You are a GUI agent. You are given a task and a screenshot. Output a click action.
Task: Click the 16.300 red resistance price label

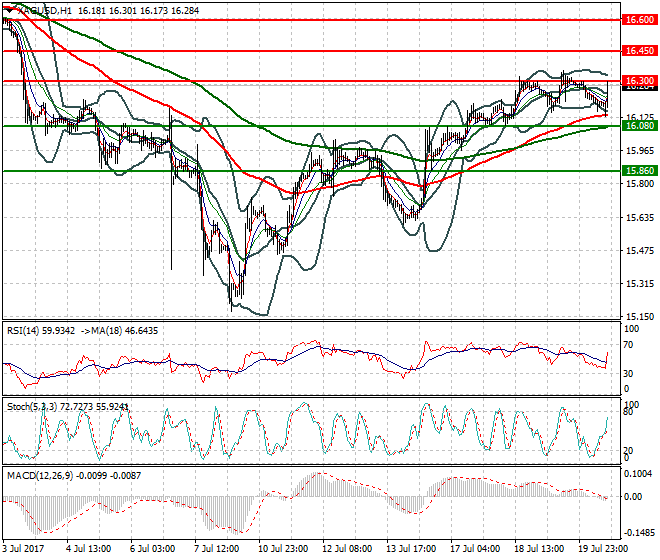point(639,81)
